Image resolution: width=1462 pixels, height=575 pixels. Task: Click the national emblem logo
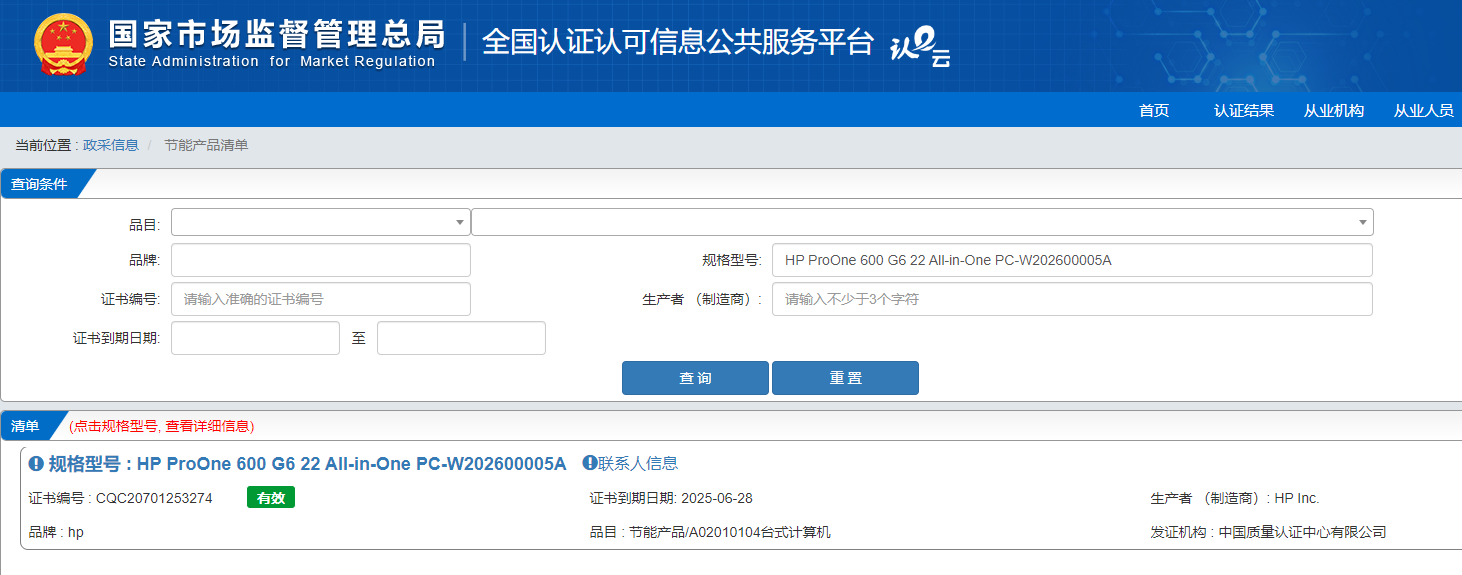[63, 44]
